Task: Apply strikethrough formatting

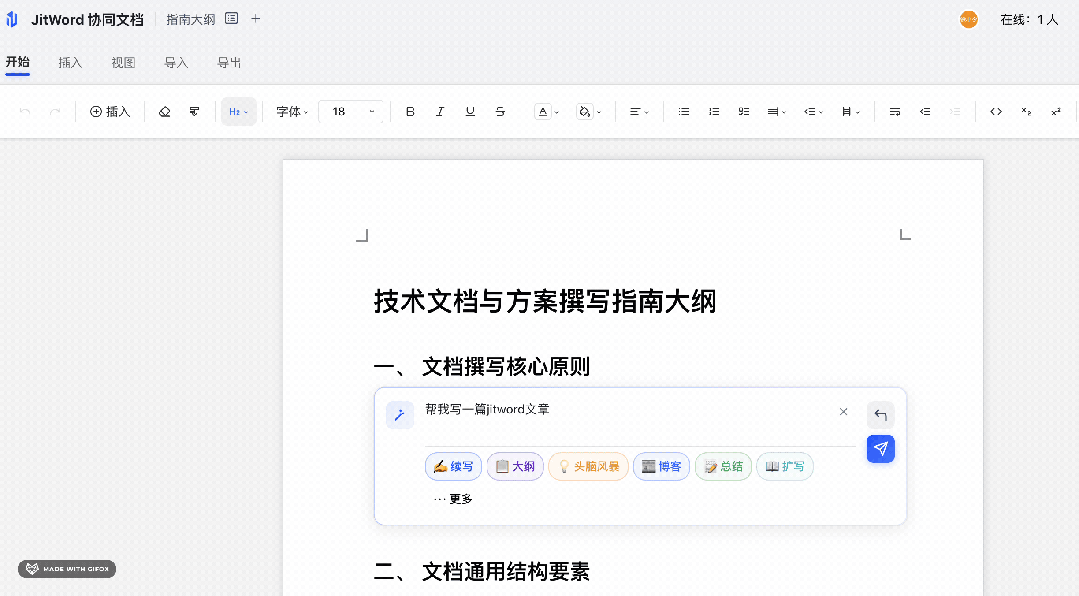Action: pos(500,111)
